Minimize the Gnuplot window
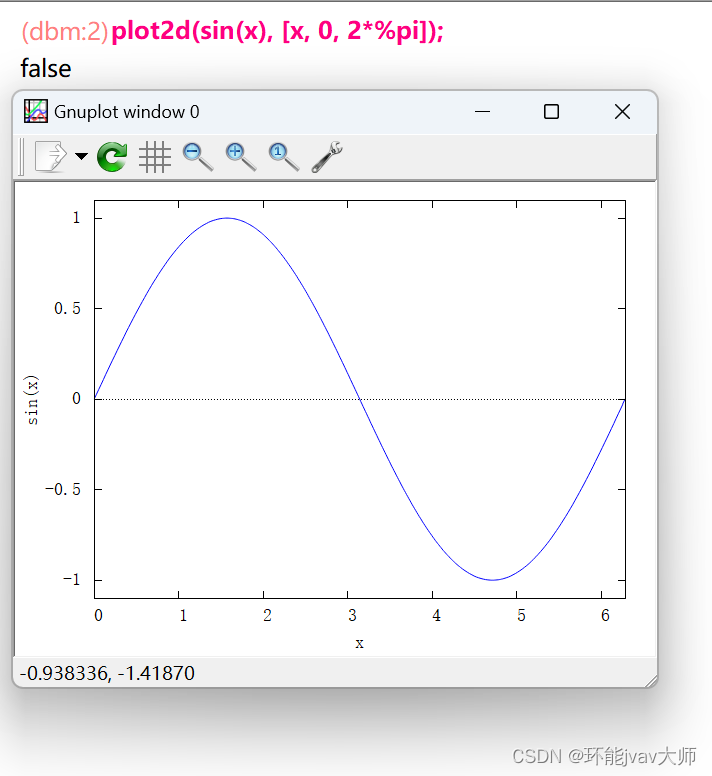This screenshot has width=712, height=776. 482,112
